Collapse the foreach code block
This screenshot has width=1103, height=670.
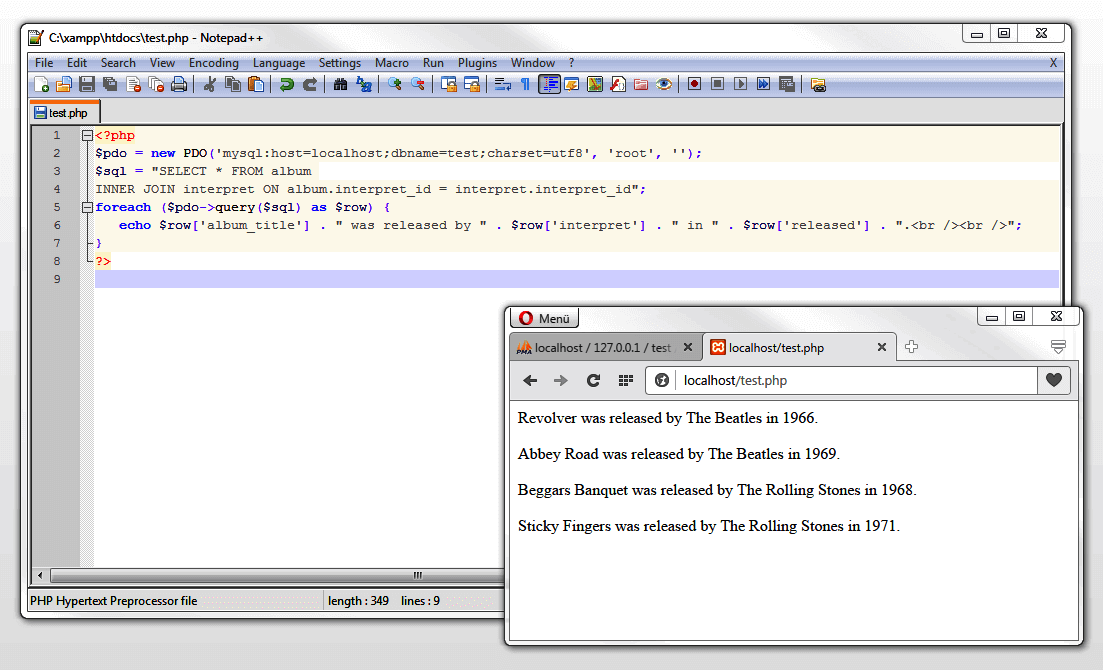point(87,208)
